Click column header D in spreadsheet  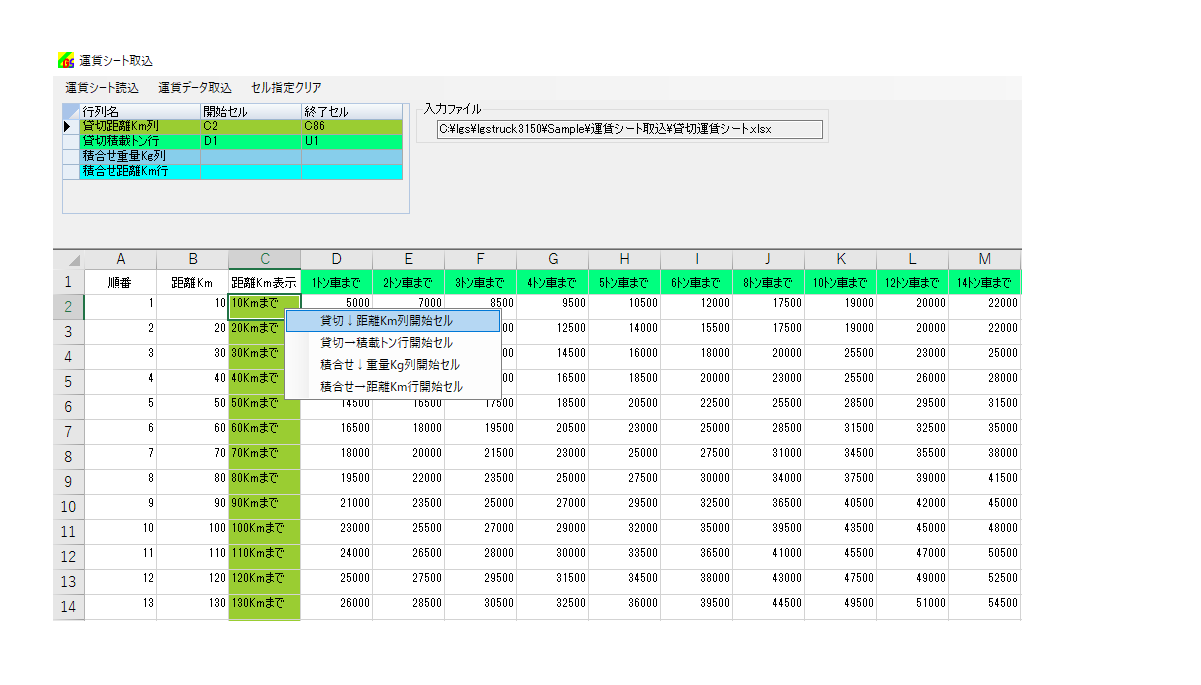coord(337,259)
